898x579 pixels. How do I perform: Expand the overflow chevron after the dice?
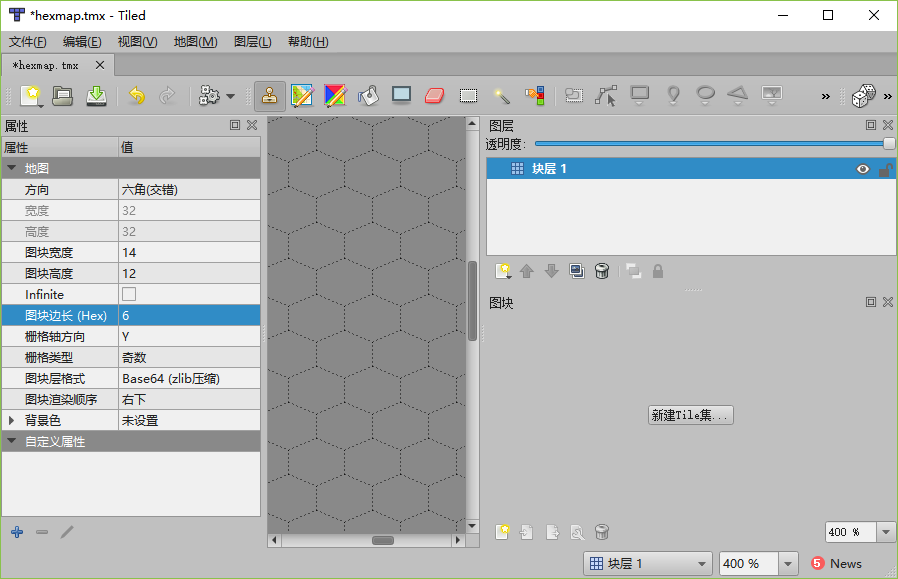pos(888,96)
